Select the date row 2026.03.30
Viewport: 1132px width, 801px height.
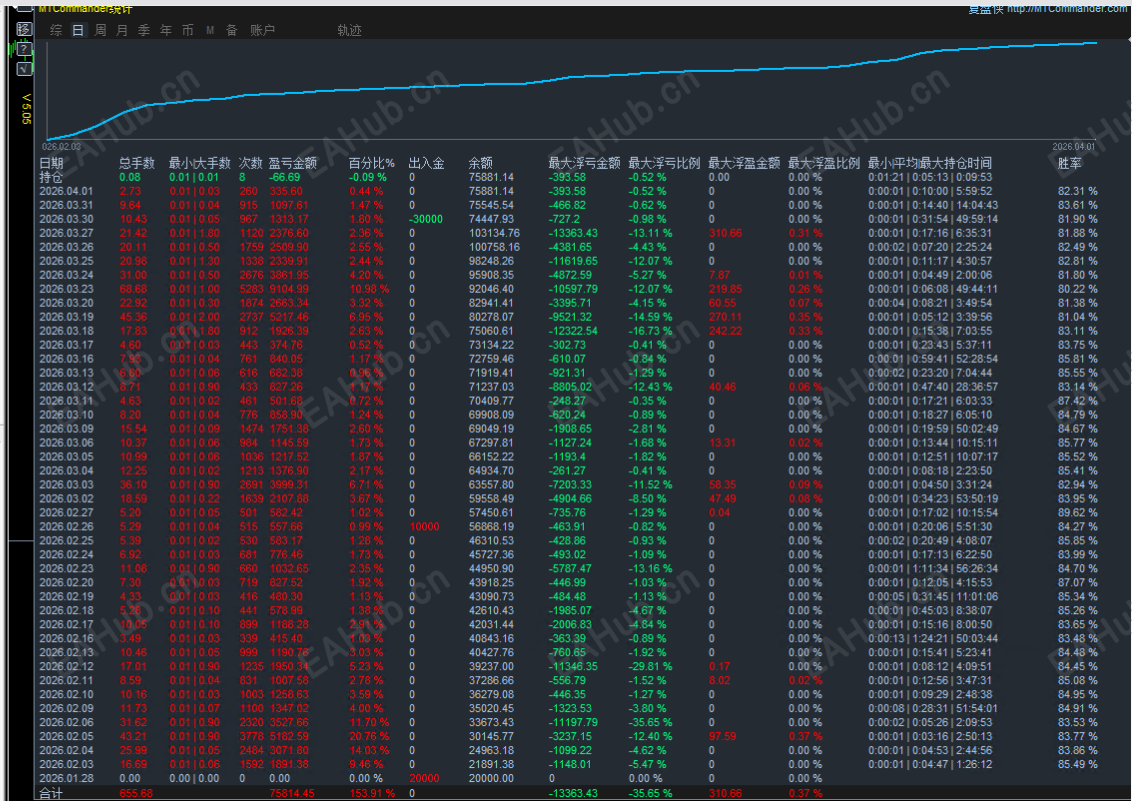pos(66,219)
